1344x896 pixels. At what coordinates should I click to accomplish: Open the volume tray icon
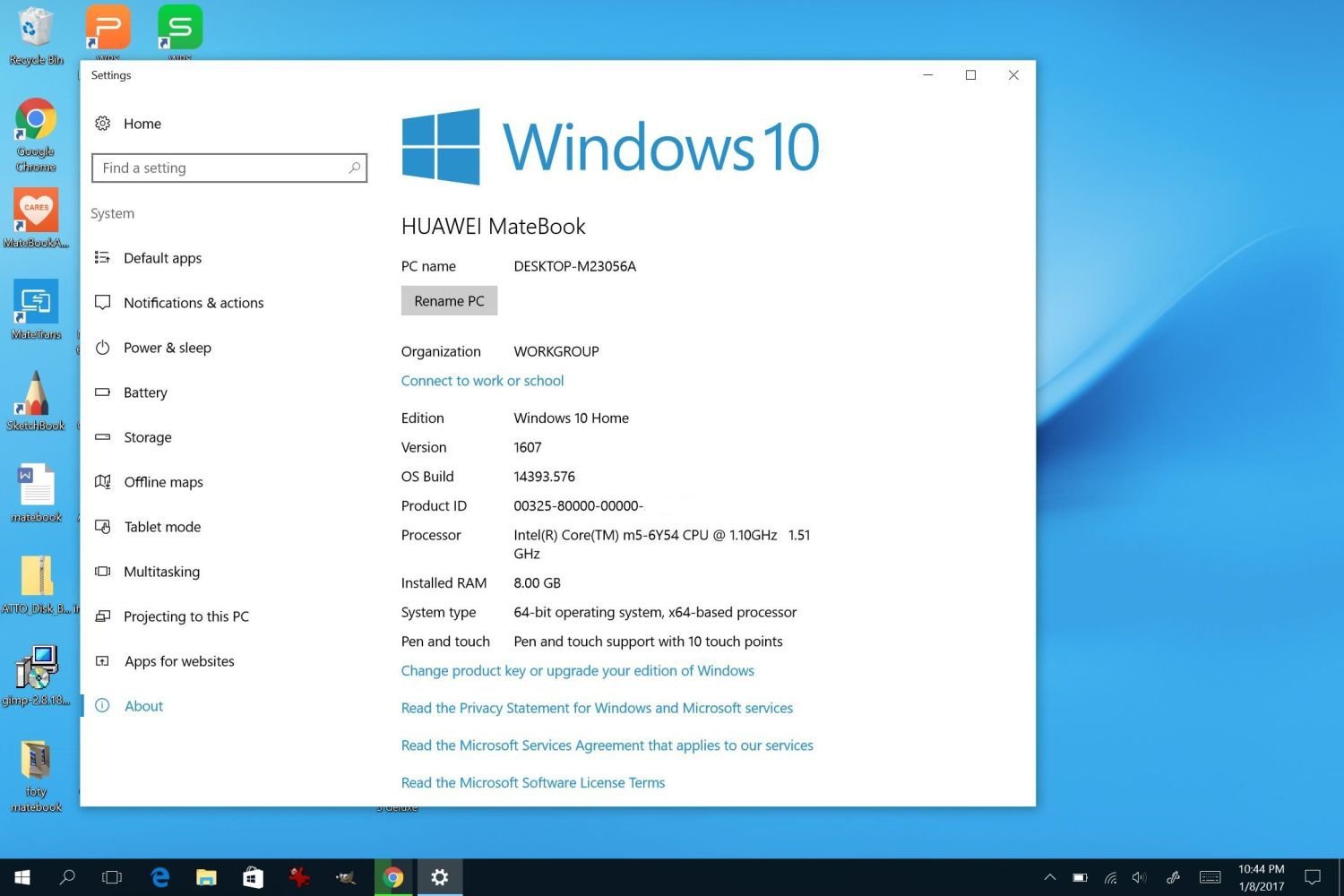pyautogui.click(x=1139, y=877)
